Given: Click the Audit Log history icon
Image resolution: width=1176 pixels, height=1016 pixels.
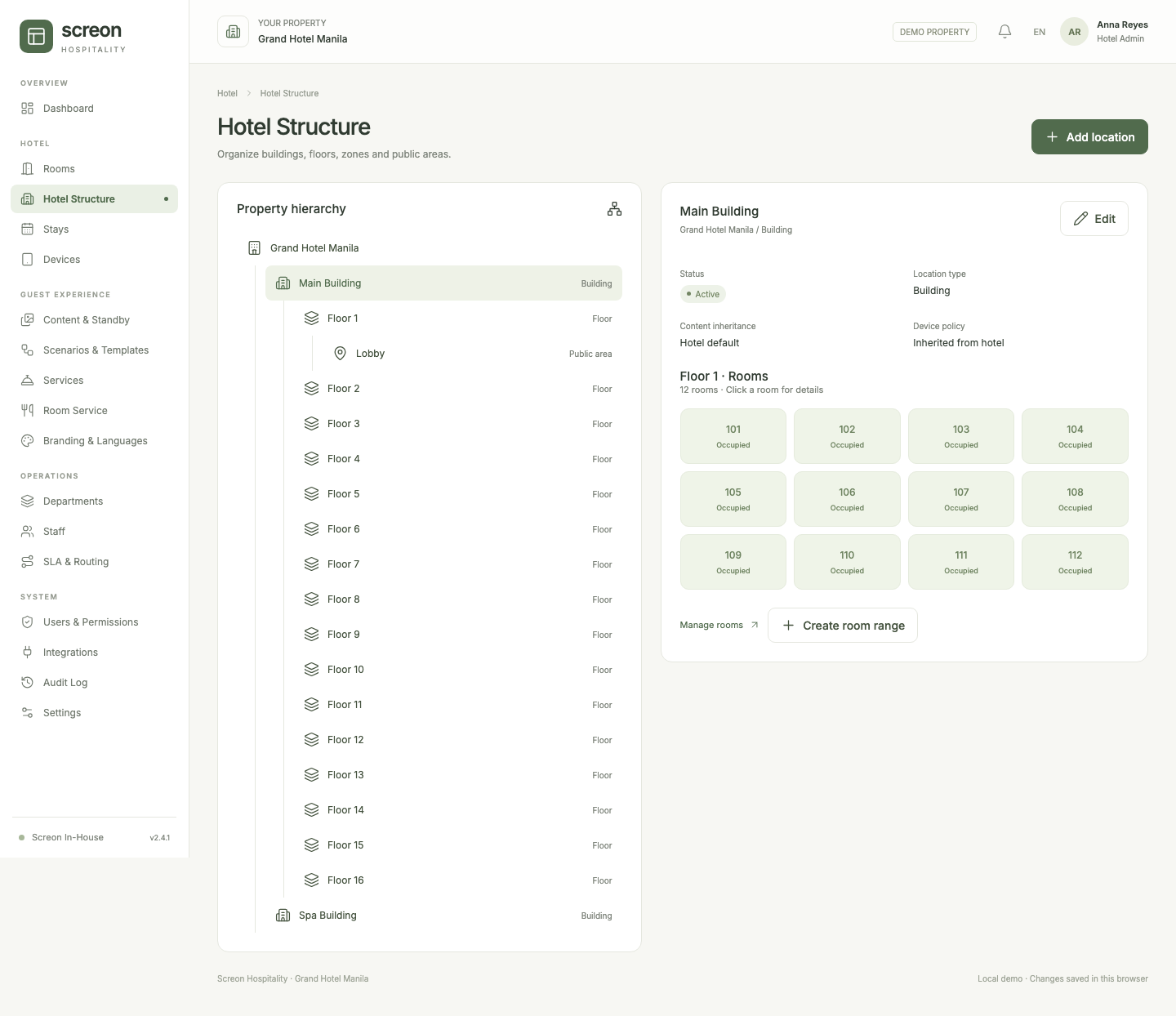Looking at the screenshot, I should click(28, 683).
